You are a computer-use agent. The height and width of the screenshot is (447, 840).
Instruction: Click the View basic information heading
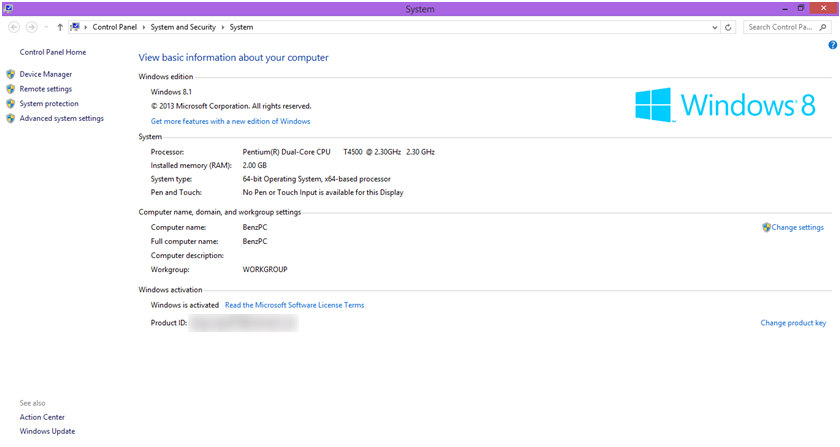click(234, 57)
